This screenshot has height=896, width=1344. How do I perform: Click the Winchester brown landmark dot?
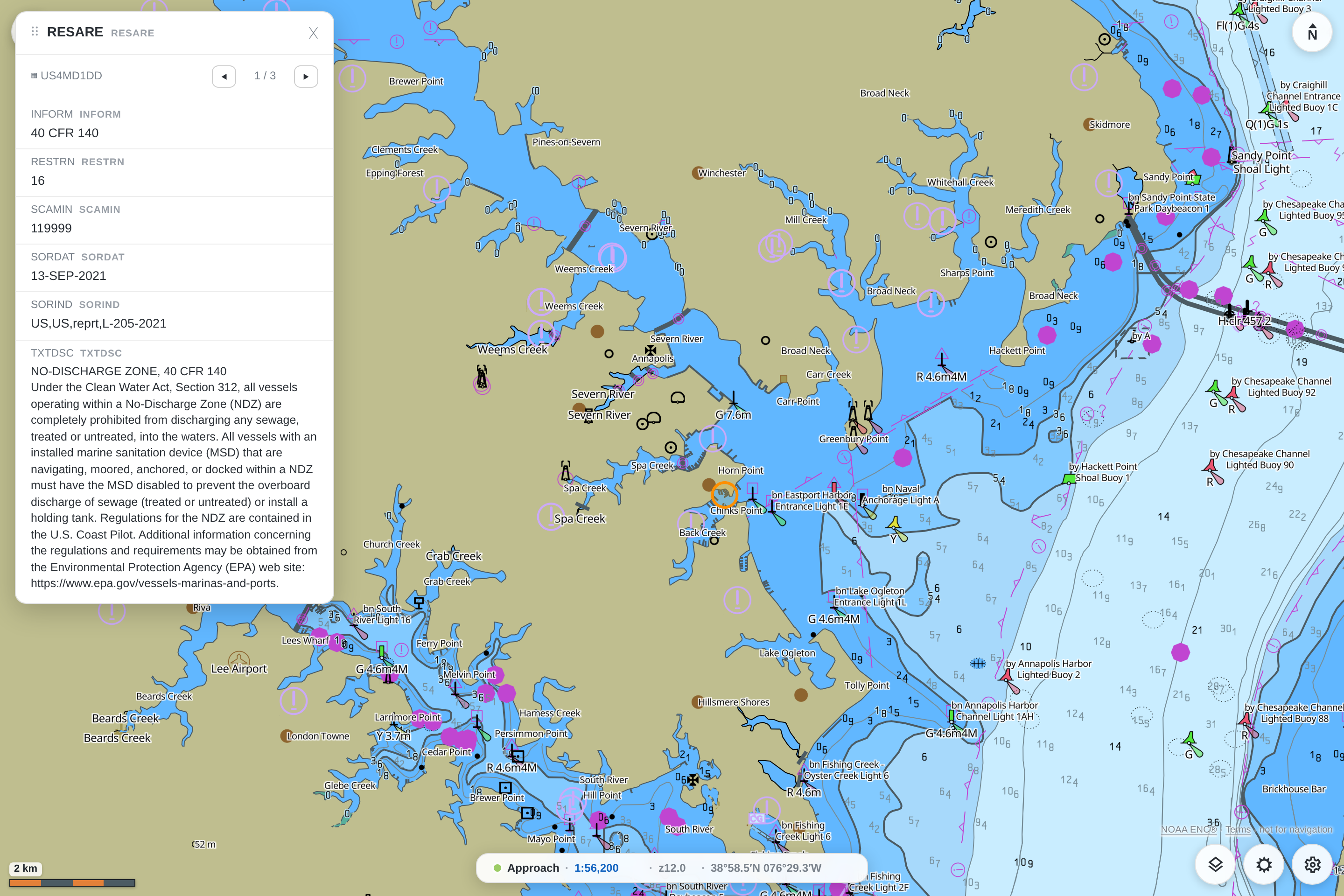pos(698,173)
